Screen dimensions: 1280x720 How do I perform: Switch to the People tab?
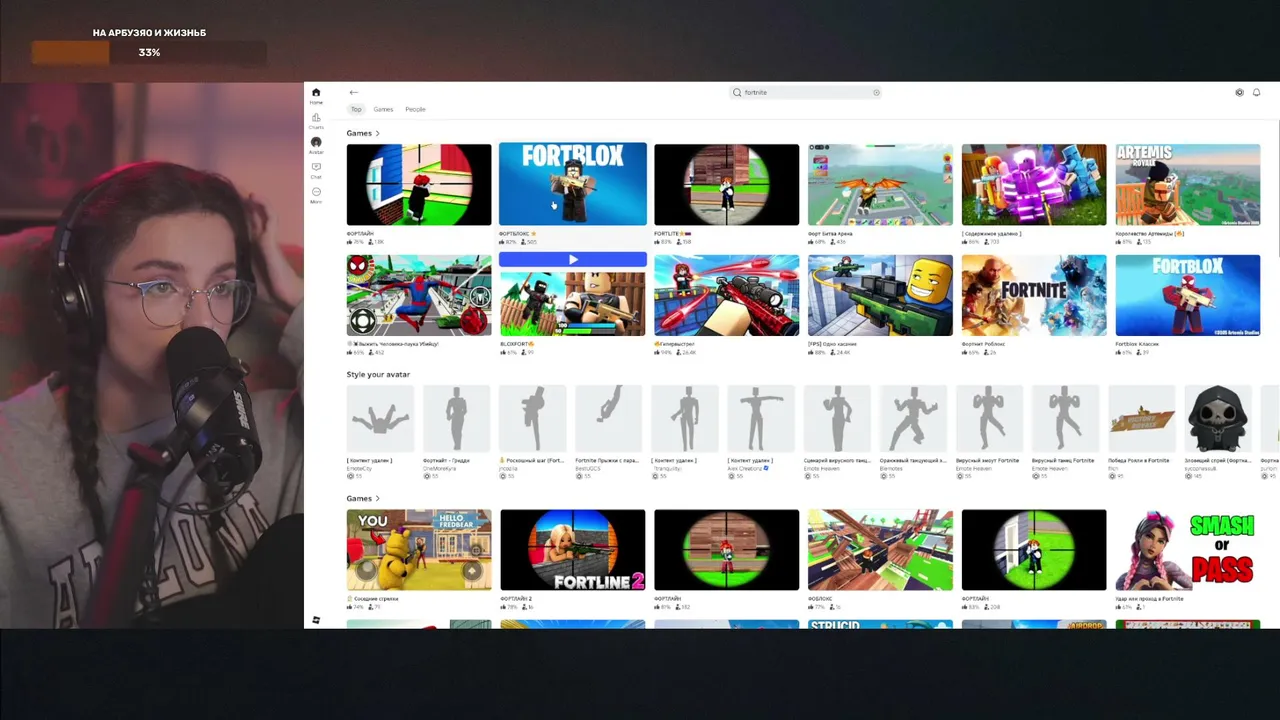click(415, 109)
